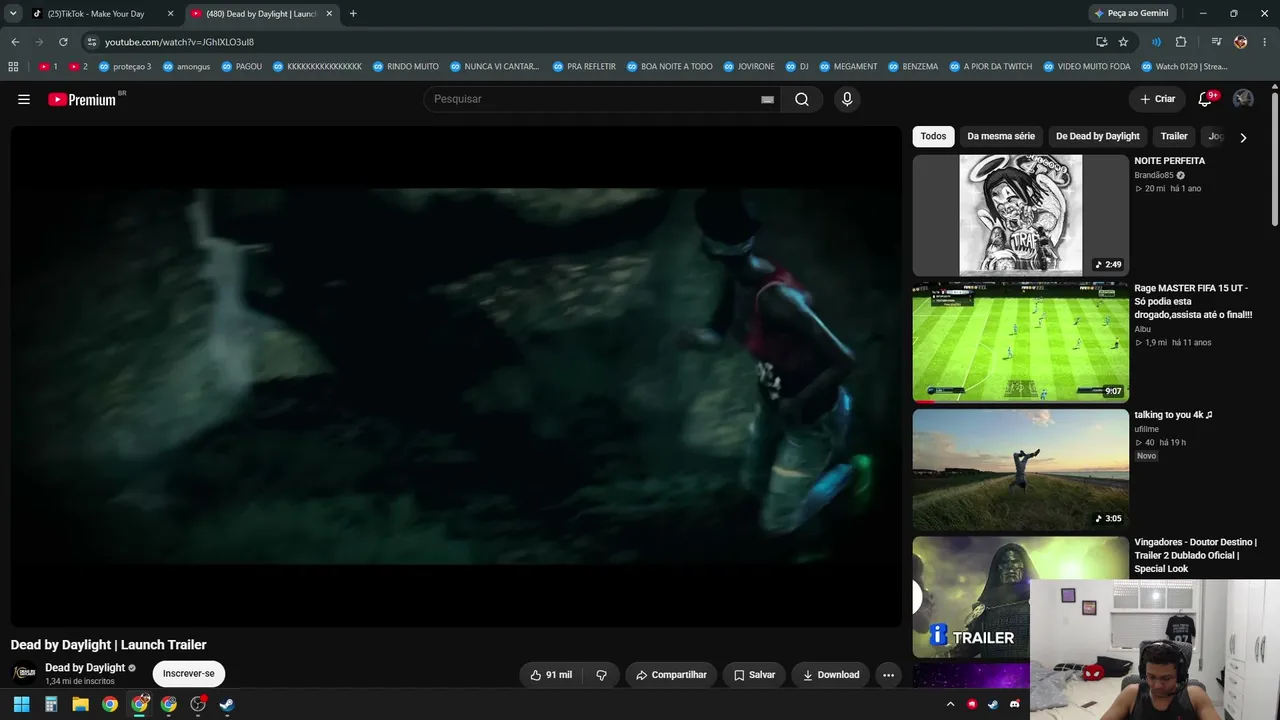The width and height of the screenshot is (1280, 720).
Task: Open the YouTube guide hamburger menu
Action: (x=24, y=99)
